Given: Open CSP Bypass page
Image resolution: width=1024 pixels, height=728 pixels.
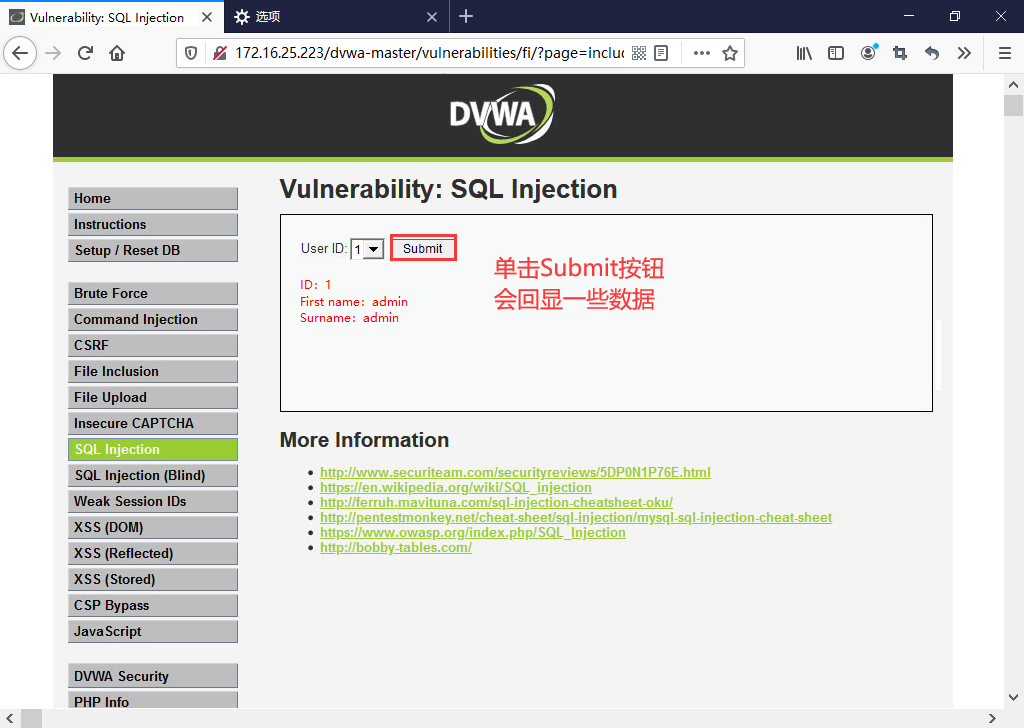Looking at the screenshot, I should click(153, 606).
